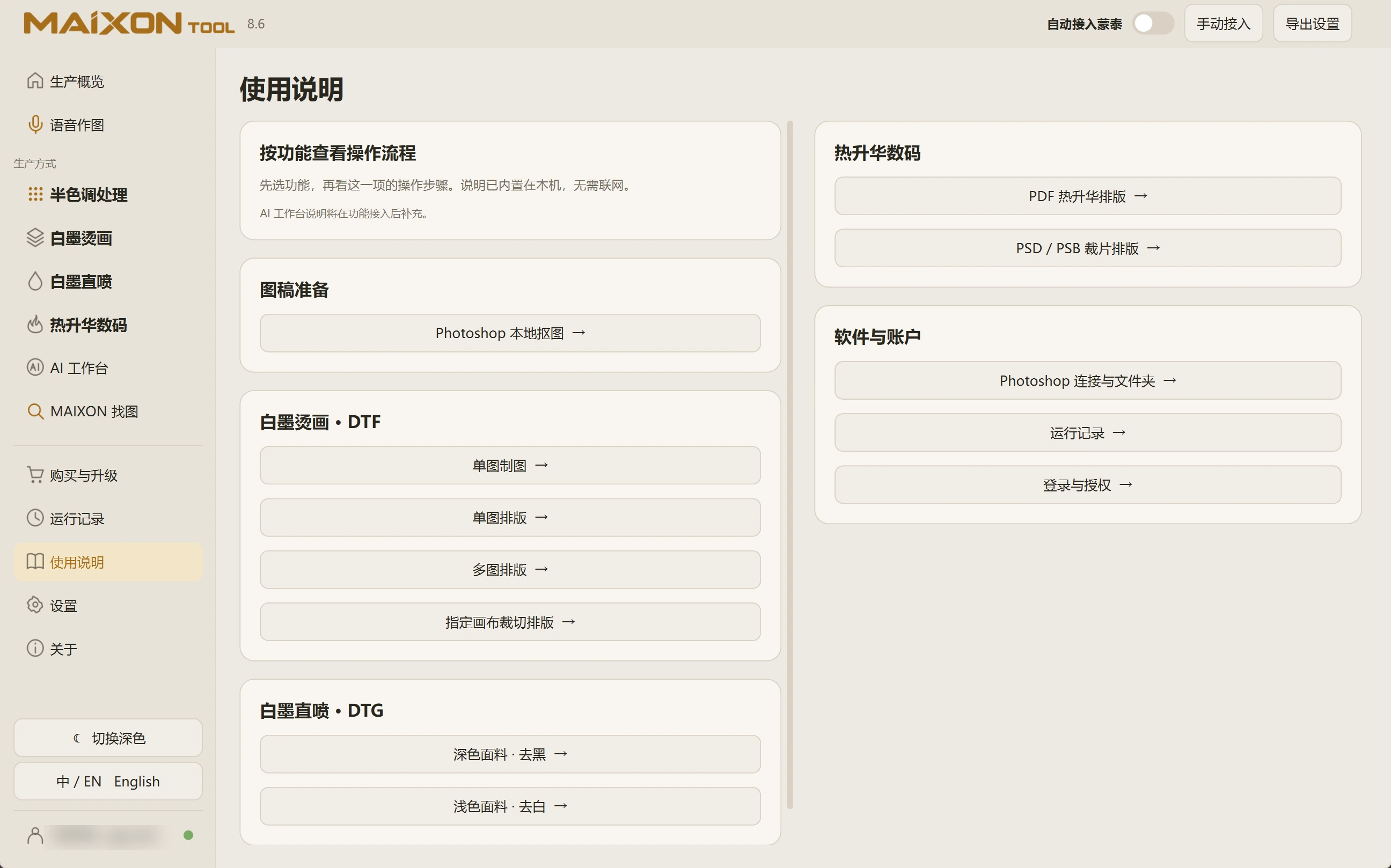Open the 单图制图 guide
1391x868 pixels.
coord(510,466)
